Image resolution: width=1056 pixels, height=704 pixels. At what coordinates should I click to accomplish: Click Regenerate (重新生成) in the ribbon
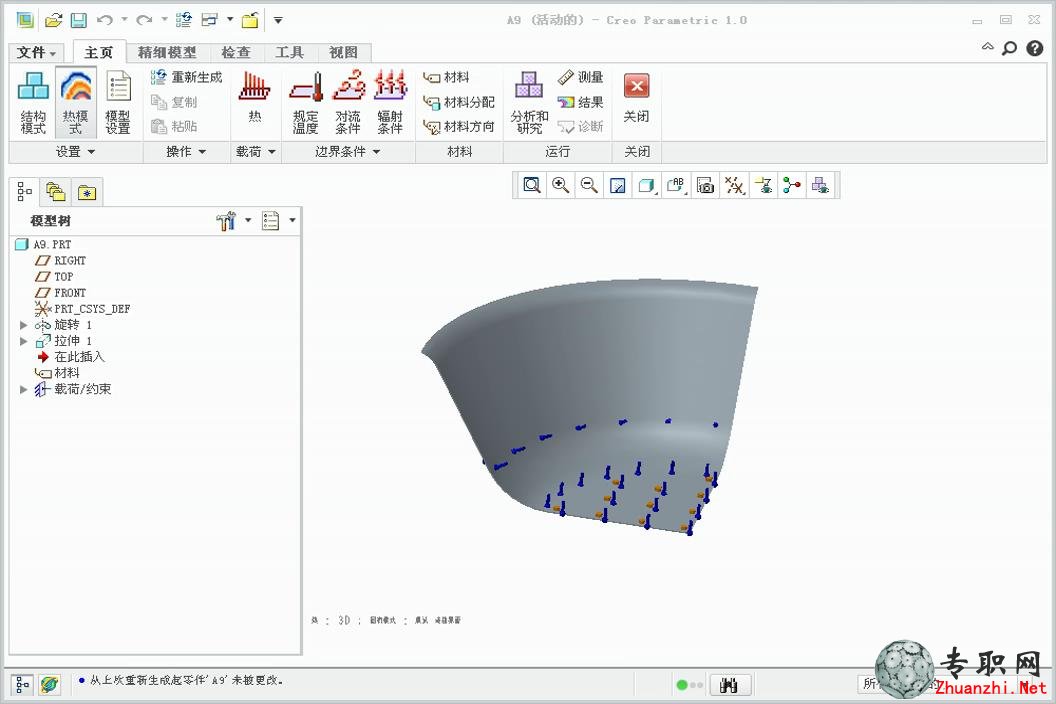pos(187,77)
